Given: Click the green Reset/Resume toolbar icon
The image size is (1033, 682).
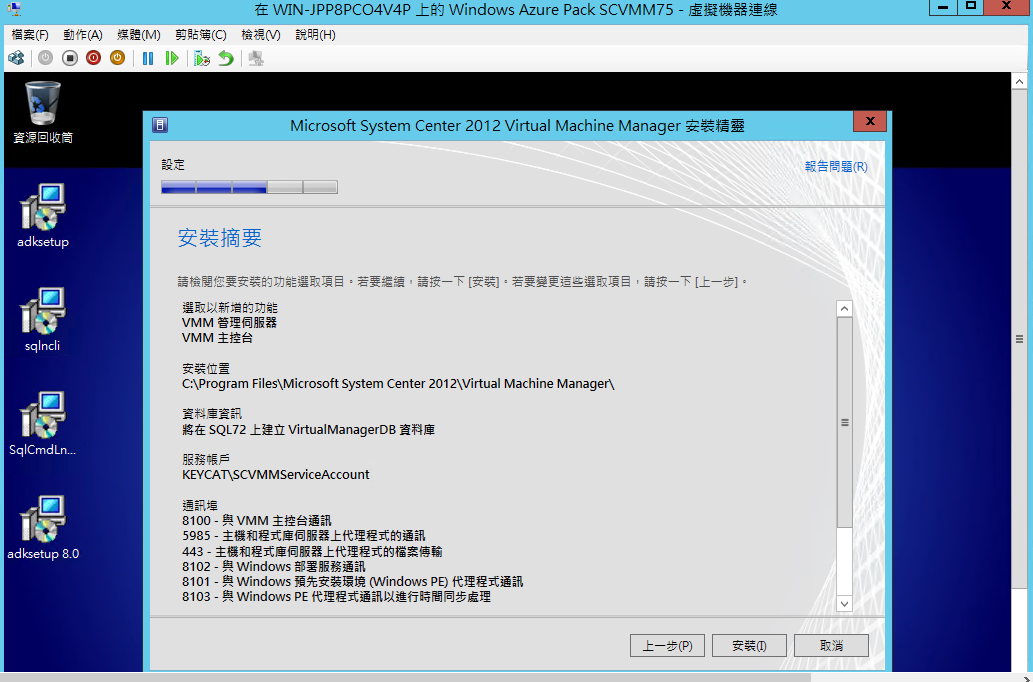Looking at the screenshot, I should pyautogui.click(x=172, y=58).
